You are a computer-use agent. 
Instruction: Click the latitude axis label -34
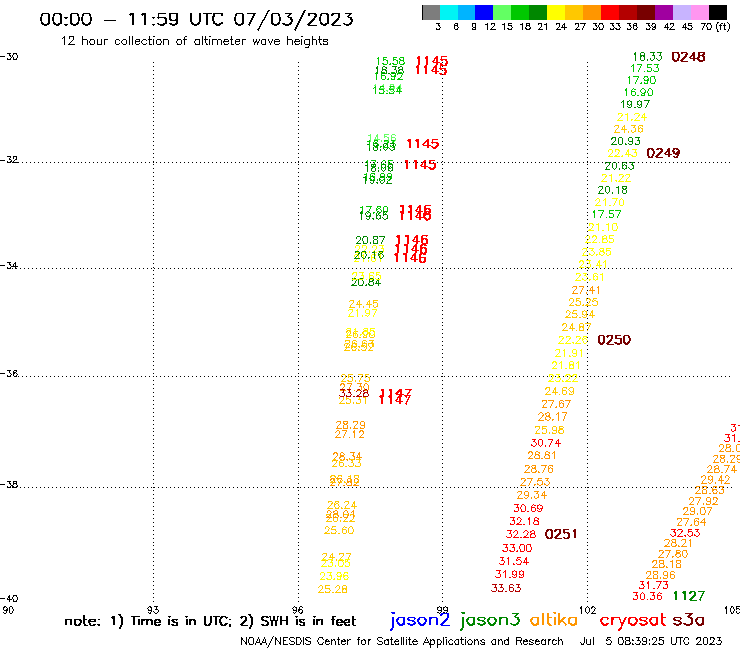tap(9, 265)
